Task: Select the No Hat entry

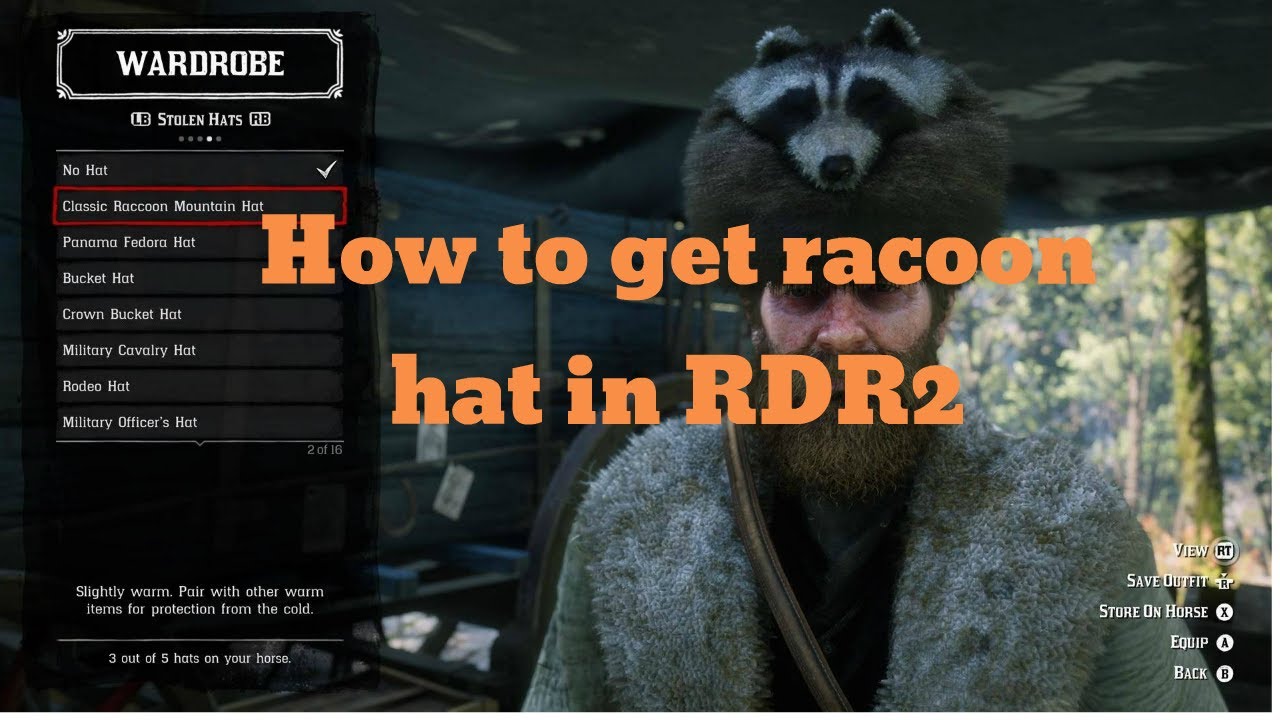Action: (200, 170)
